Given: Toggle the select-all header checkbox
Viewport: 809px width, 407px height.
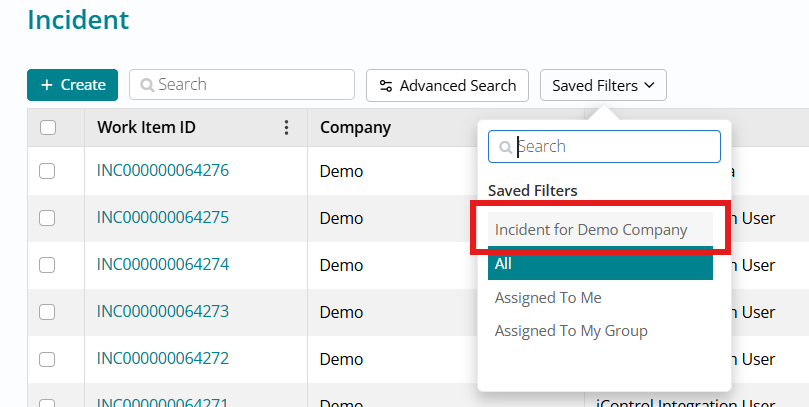Looking at the screenshot, I should [47, 128].
